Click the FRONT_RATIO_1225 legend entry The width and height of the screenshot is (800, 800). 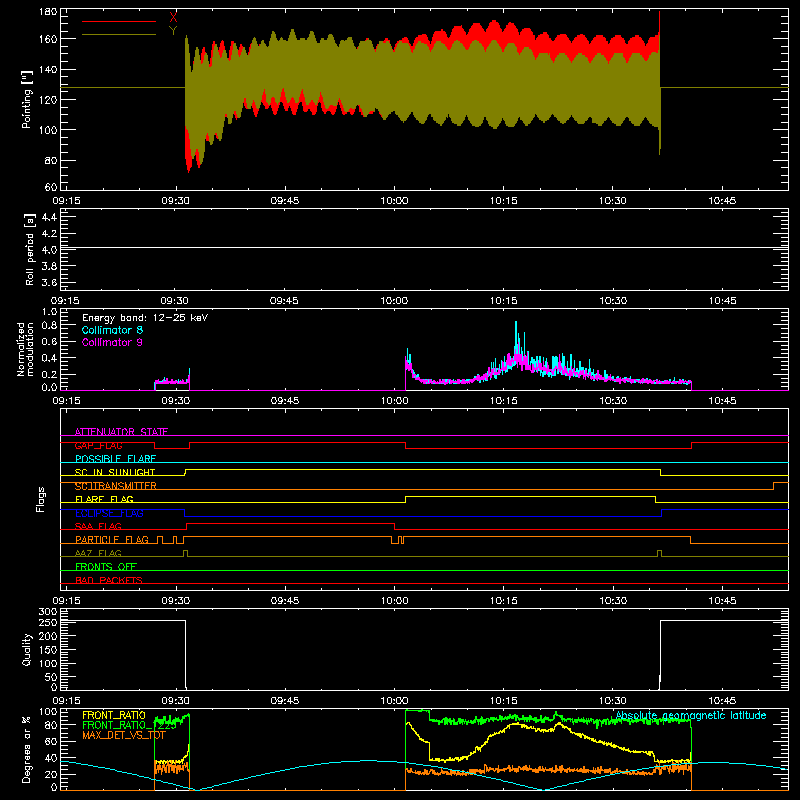pos(129,725)
